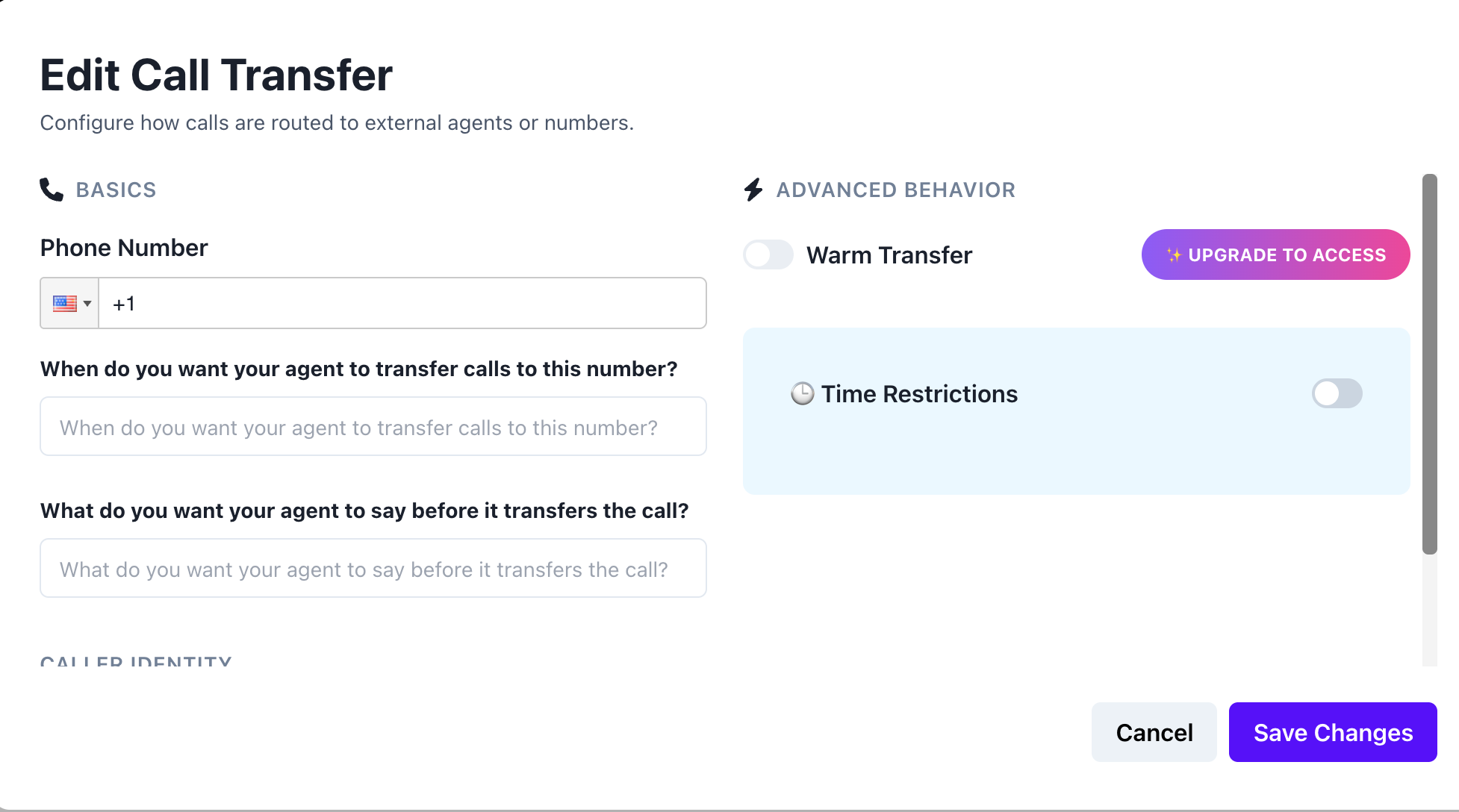Select the ADVANCED BEHAVIOR section header
The image size is (1459, 812).
click(x=896, y=190)
